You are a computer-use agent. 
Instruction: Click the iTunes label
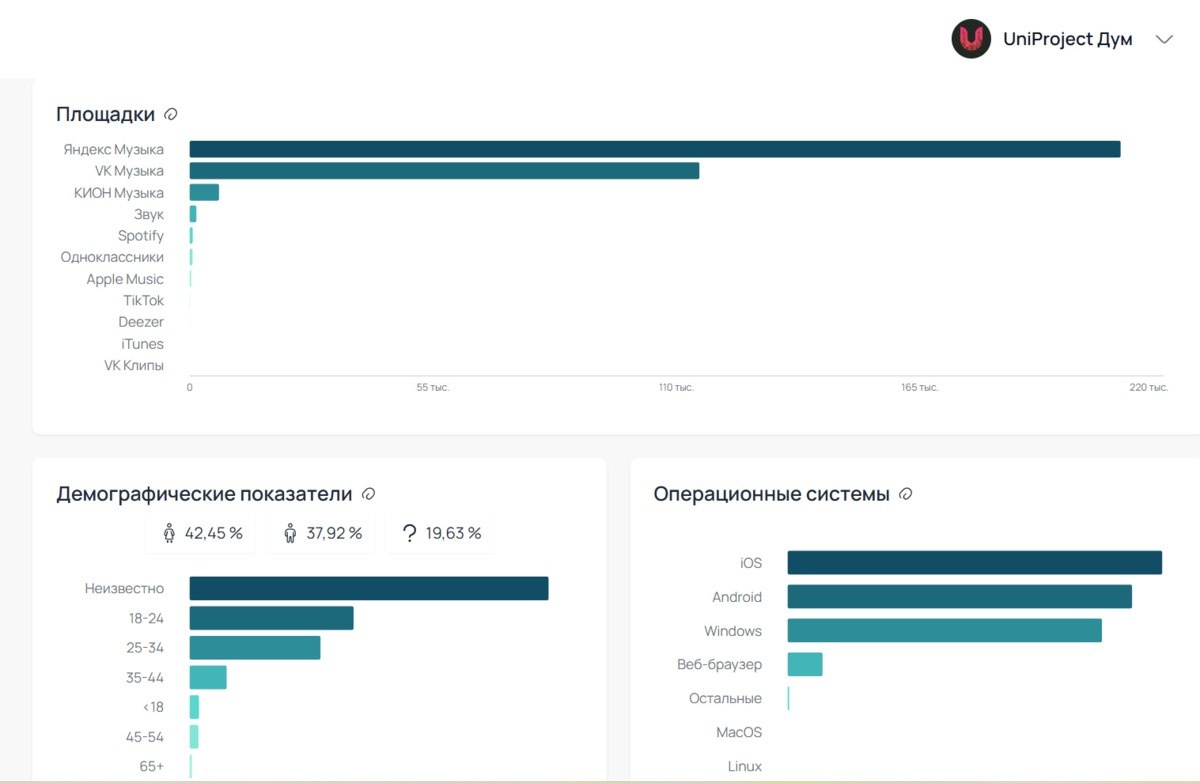(x=143, y=344)
